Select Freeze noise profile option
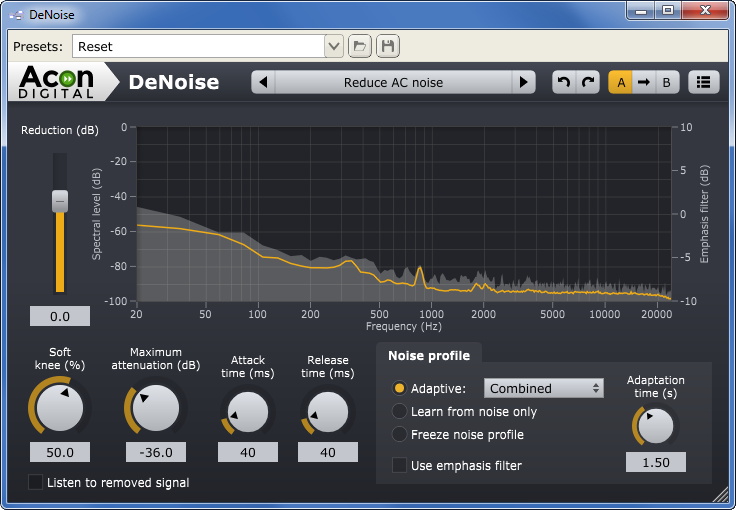Screen dimensions: 736x510 tap(400, 435)
